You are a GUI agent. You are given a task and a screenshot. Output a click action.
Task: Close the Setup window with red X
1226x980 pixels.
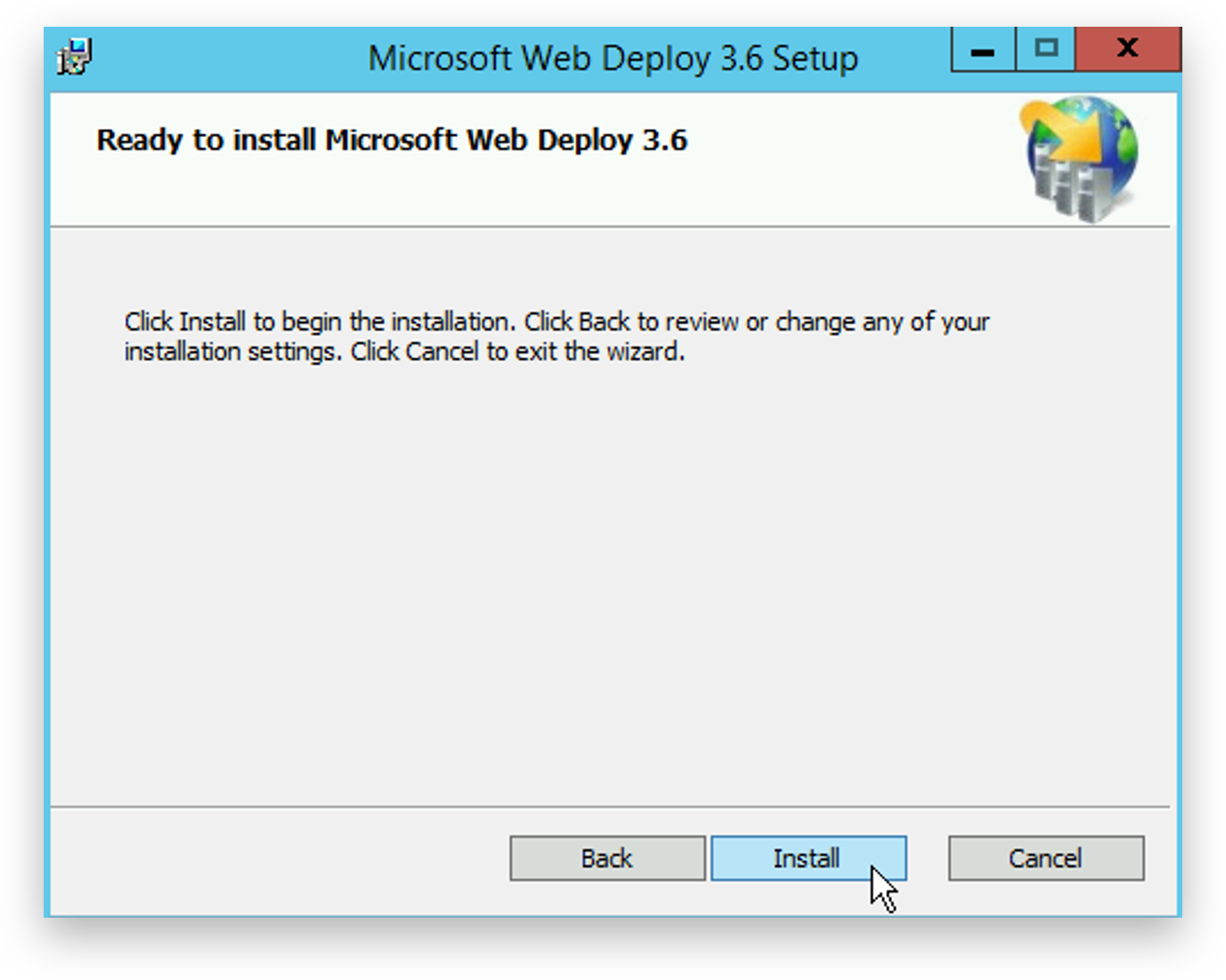(1127, 50)
